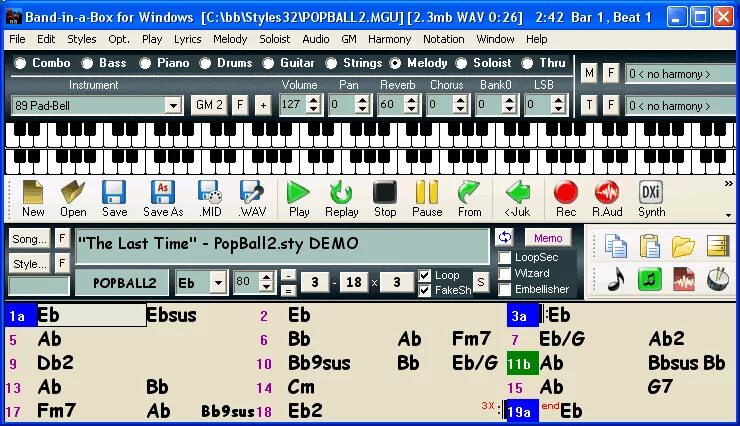Click the Style... button

click(29, 264)
